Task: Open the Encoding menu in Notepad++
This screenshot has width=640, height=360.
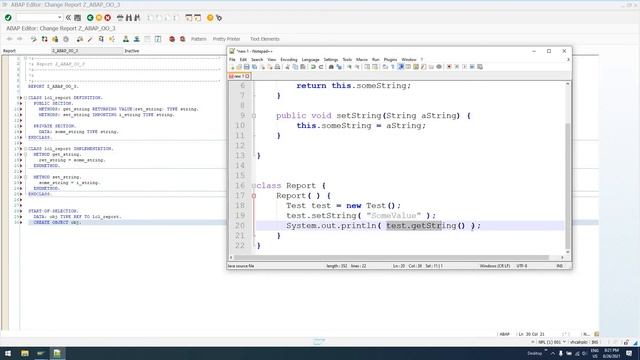Action: click(289, 60)
